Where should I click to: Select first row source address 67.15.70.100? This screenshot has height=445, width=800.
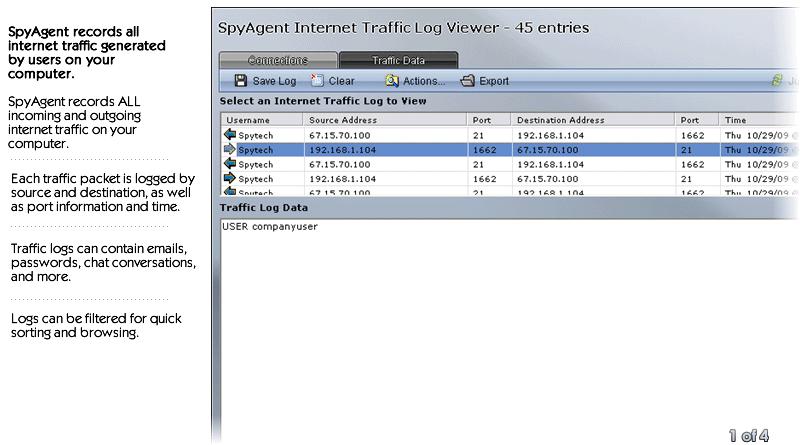pos(340,135)
